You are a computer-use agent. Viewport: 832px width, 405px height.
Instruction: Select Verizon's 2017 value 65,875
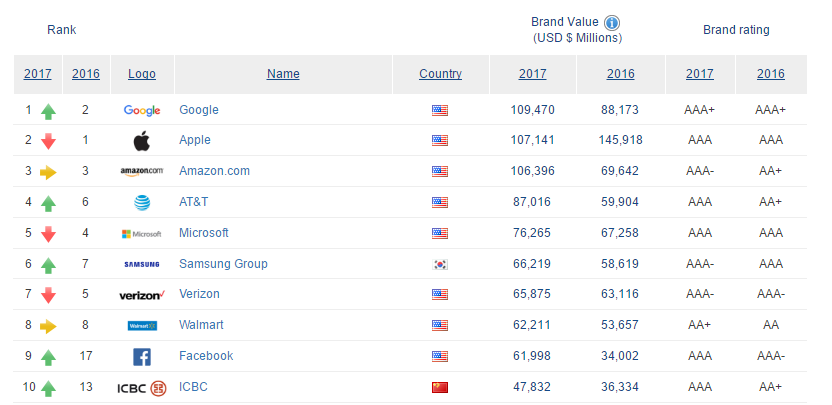(532, 294)
